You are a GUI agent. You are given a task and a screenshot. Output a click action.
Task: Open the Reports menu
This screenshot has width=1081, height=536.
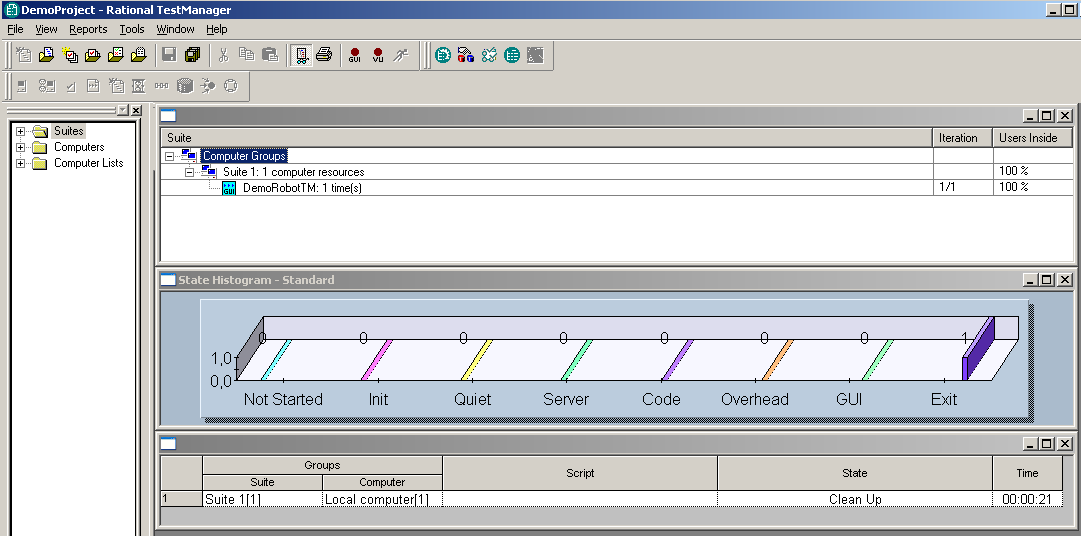[88, 30]
